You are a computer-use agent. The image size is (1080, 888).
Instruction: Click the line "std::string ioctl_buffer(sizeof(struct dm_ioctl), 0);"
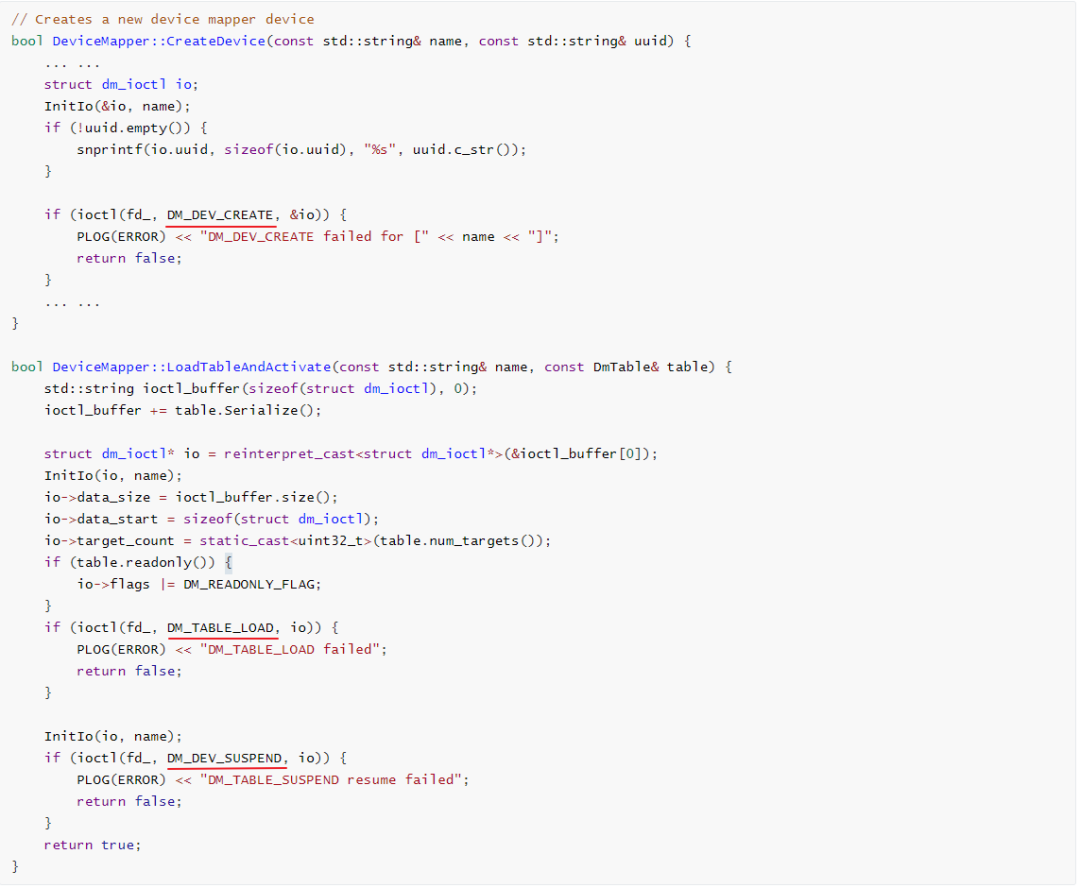coord(261,389)
